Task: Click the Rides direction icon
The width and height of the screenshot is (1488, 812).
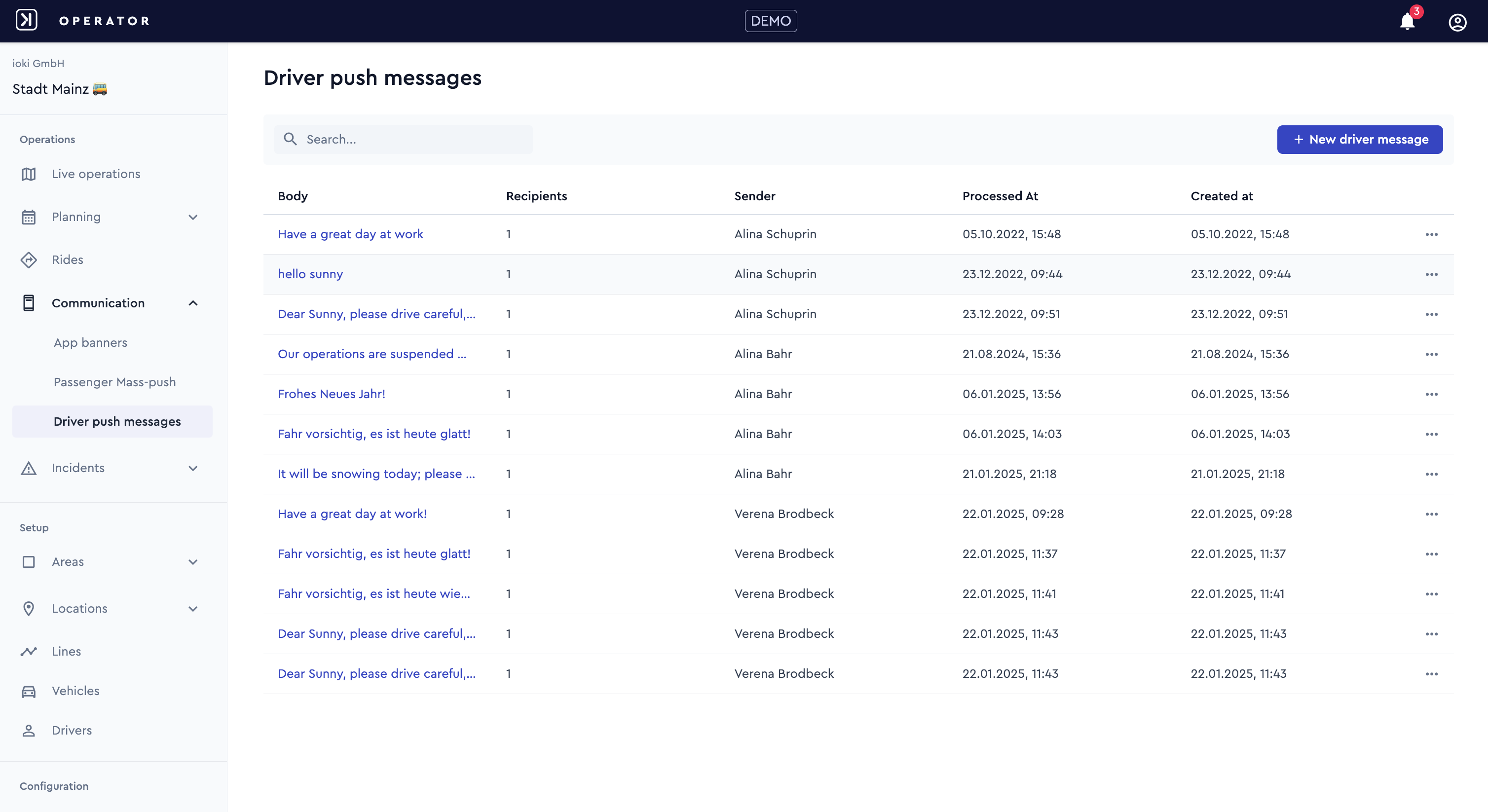Action: click(x=28, y=260)
